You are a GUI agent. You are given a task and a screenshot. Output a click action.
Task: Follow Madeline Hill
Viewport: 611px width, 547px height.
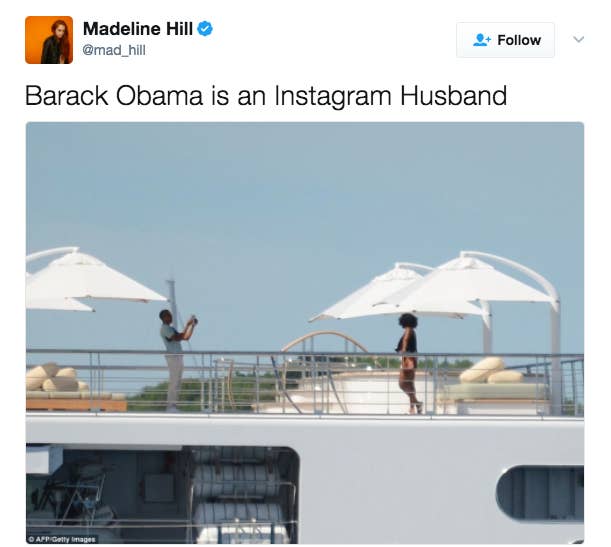(505, 40)
